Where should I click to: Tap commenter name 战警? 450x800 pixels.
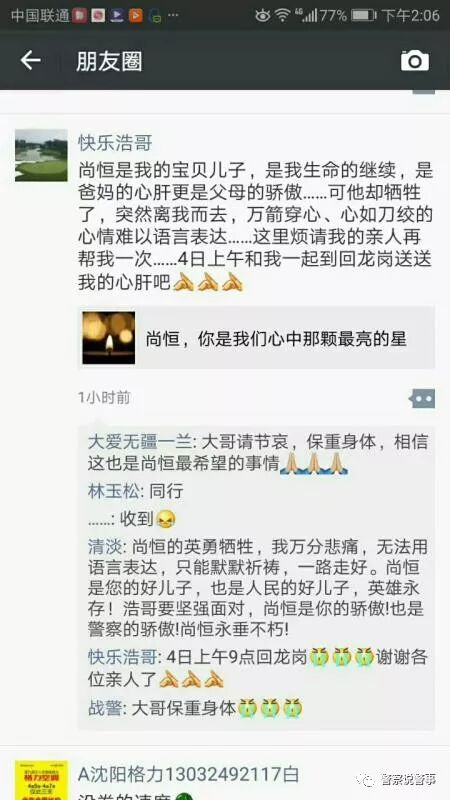tap(105, 708)
